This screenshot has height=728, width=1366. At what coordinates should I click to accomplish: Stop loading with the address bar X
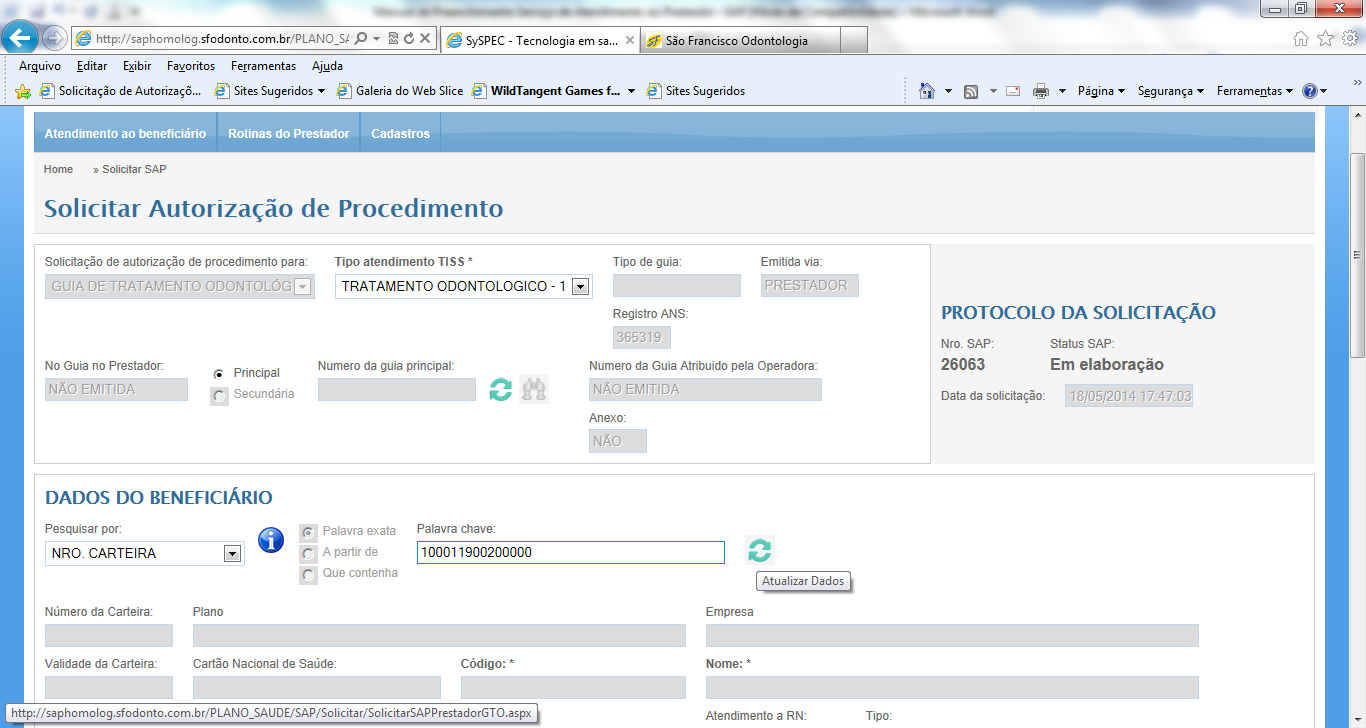click(424, 39)
